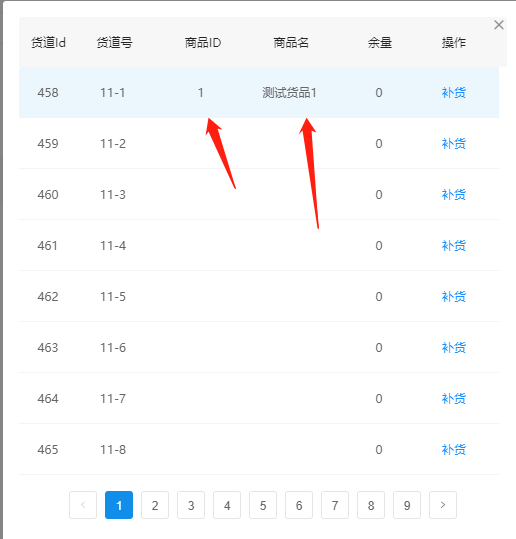Select lane Id cell 465
Viewport: 516px width, 539px height.
pyautogui.click(x=48, y=450)
